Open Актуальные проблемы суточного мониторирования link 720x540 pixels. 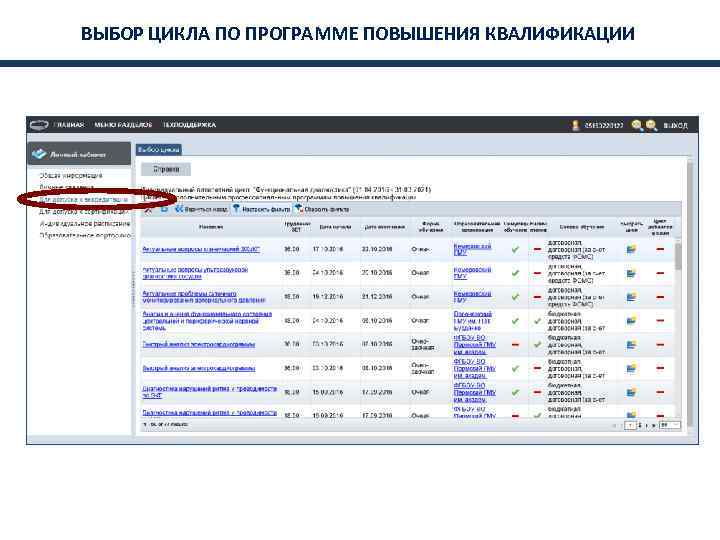point(204,297)
